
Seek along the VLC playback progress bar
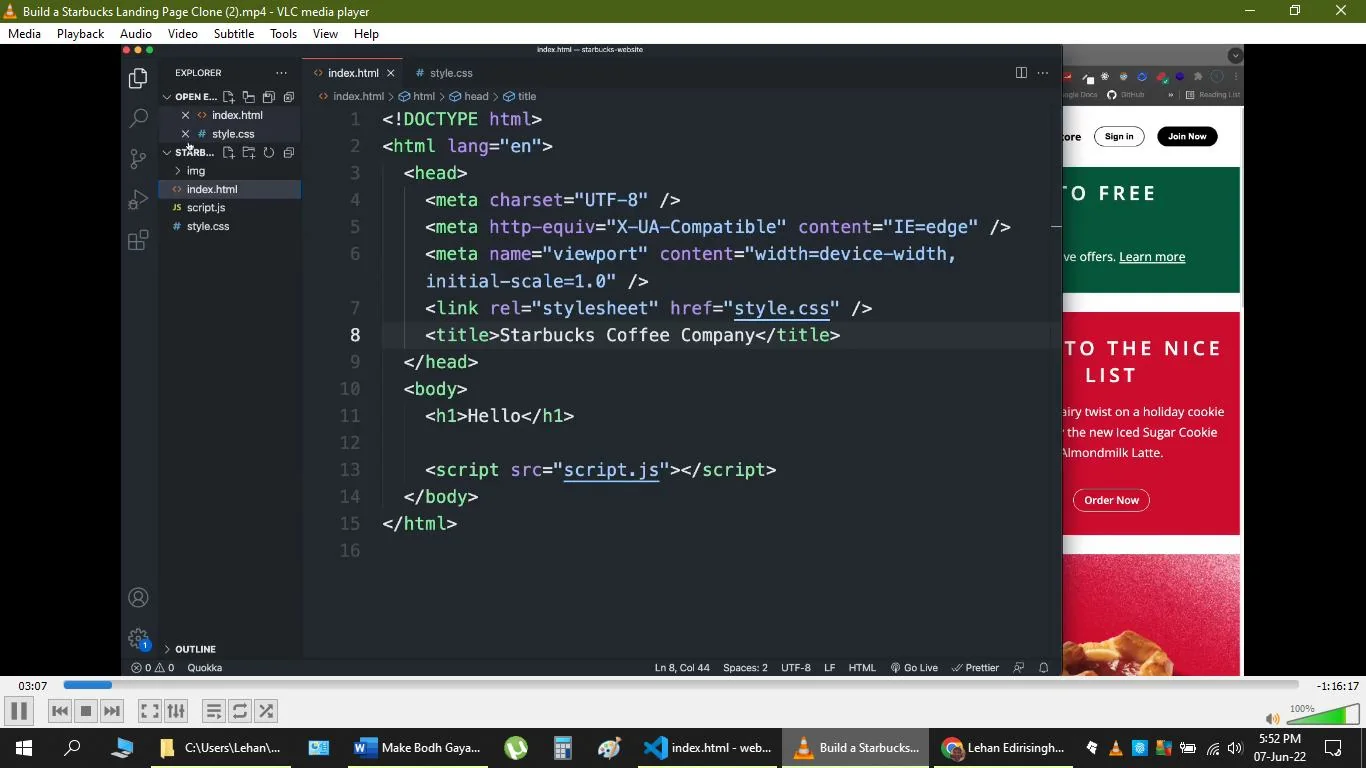pyautogui.click(x=681, y=685)
